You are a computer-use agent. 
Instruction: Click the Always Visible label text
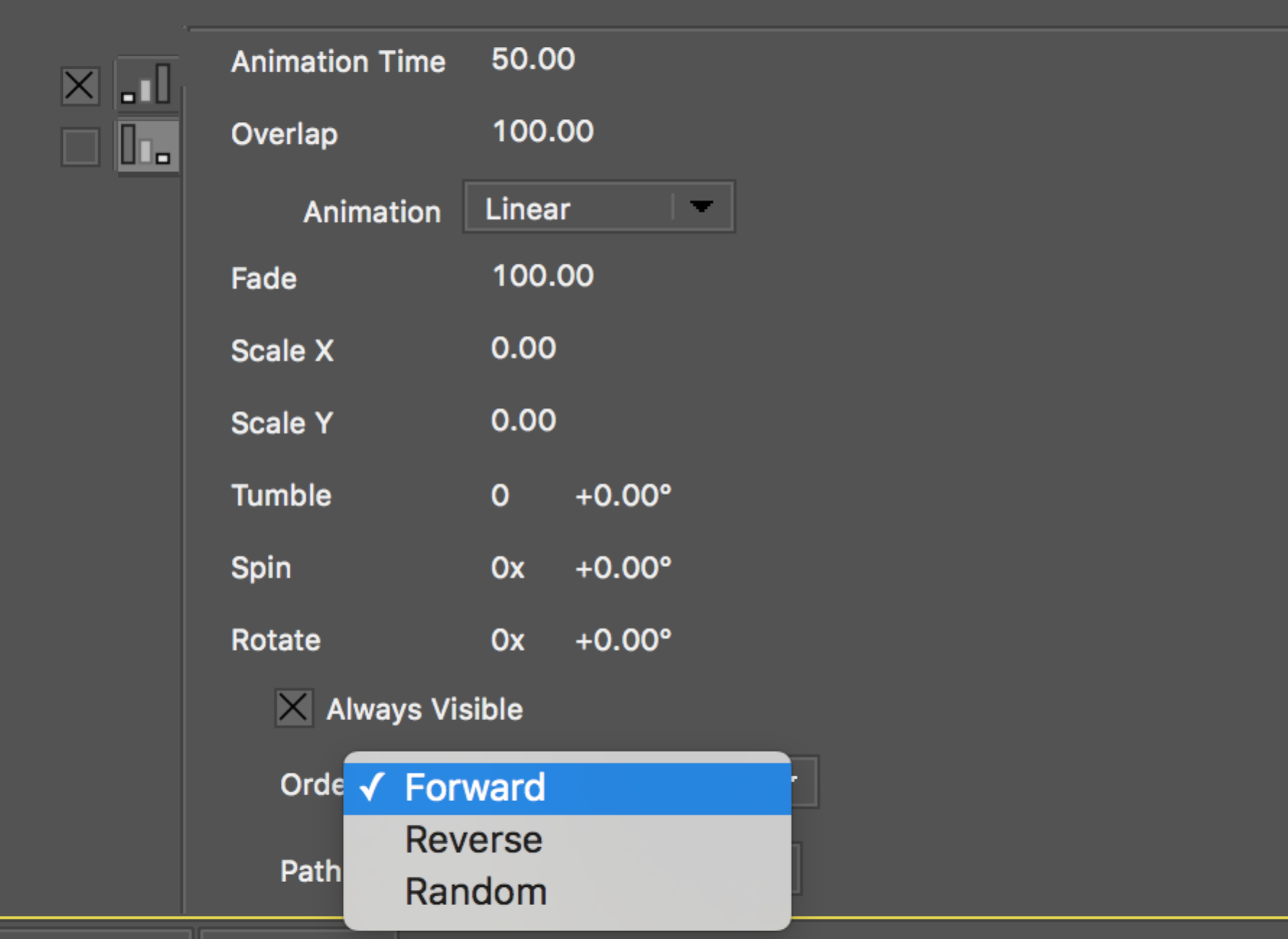(x=425, y=710)
